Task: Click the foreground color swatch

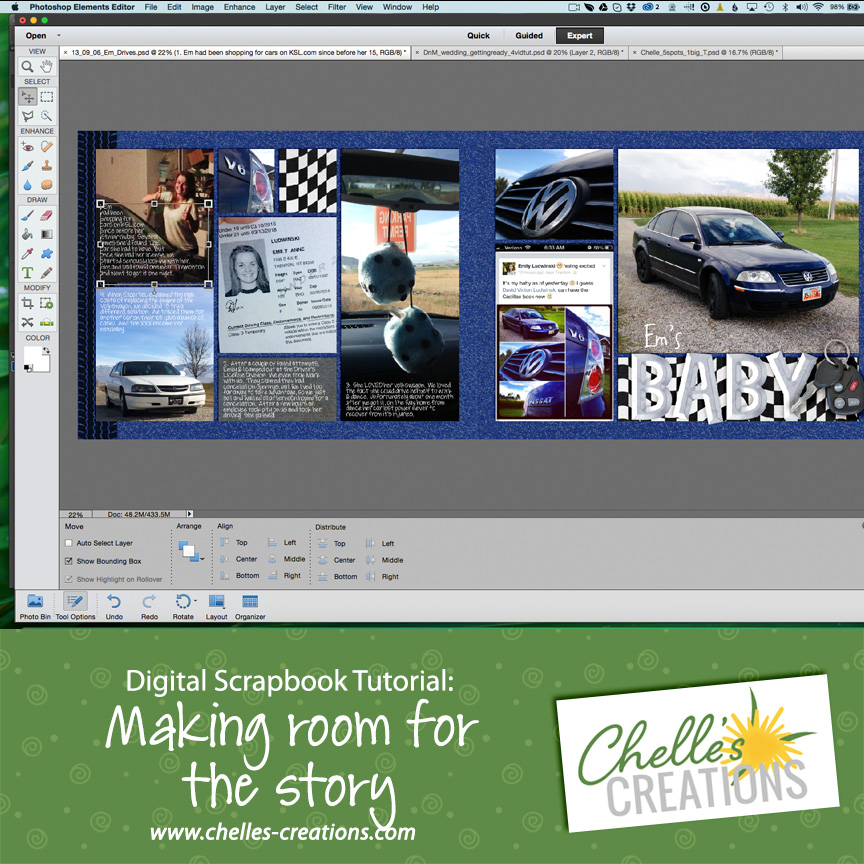Action: 33,354
